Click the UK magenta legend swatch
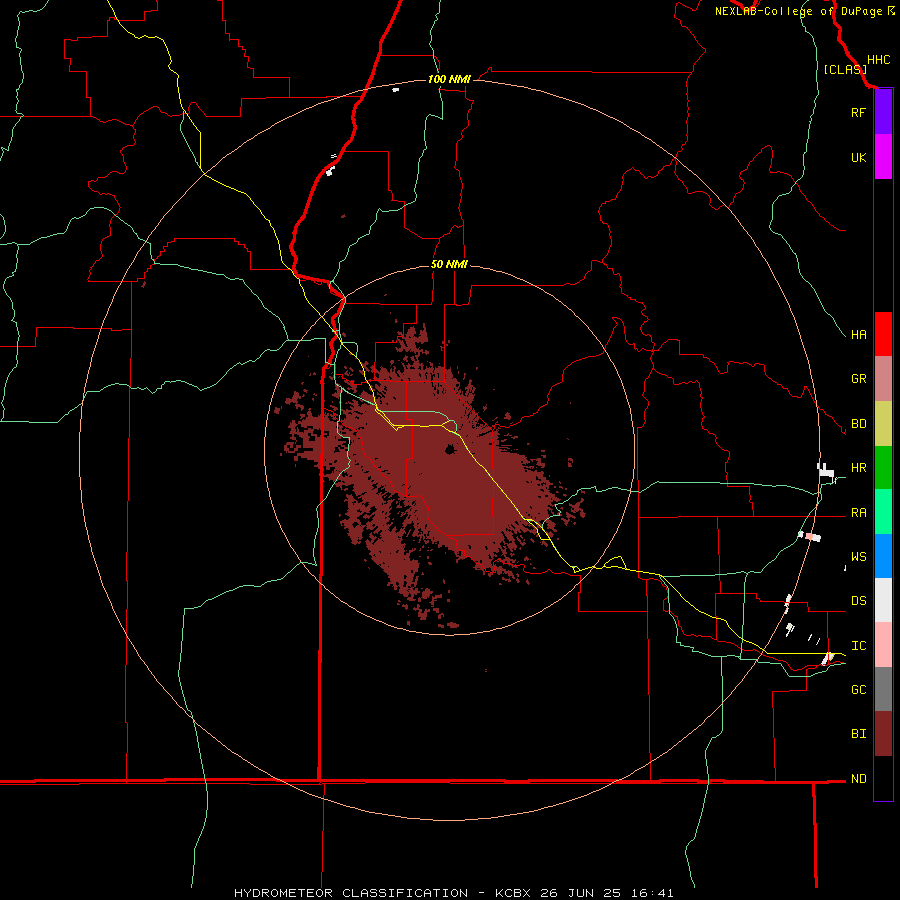The height and width of the screenshot is (900, 900). [883, 157]
